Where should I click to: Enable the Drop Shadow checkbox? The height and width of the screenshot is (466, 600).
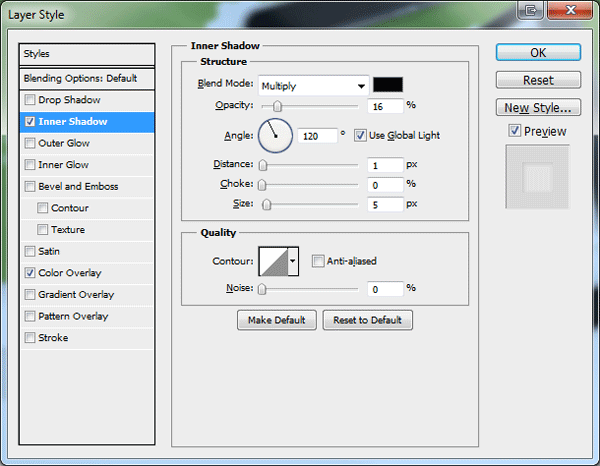[29, 100]
